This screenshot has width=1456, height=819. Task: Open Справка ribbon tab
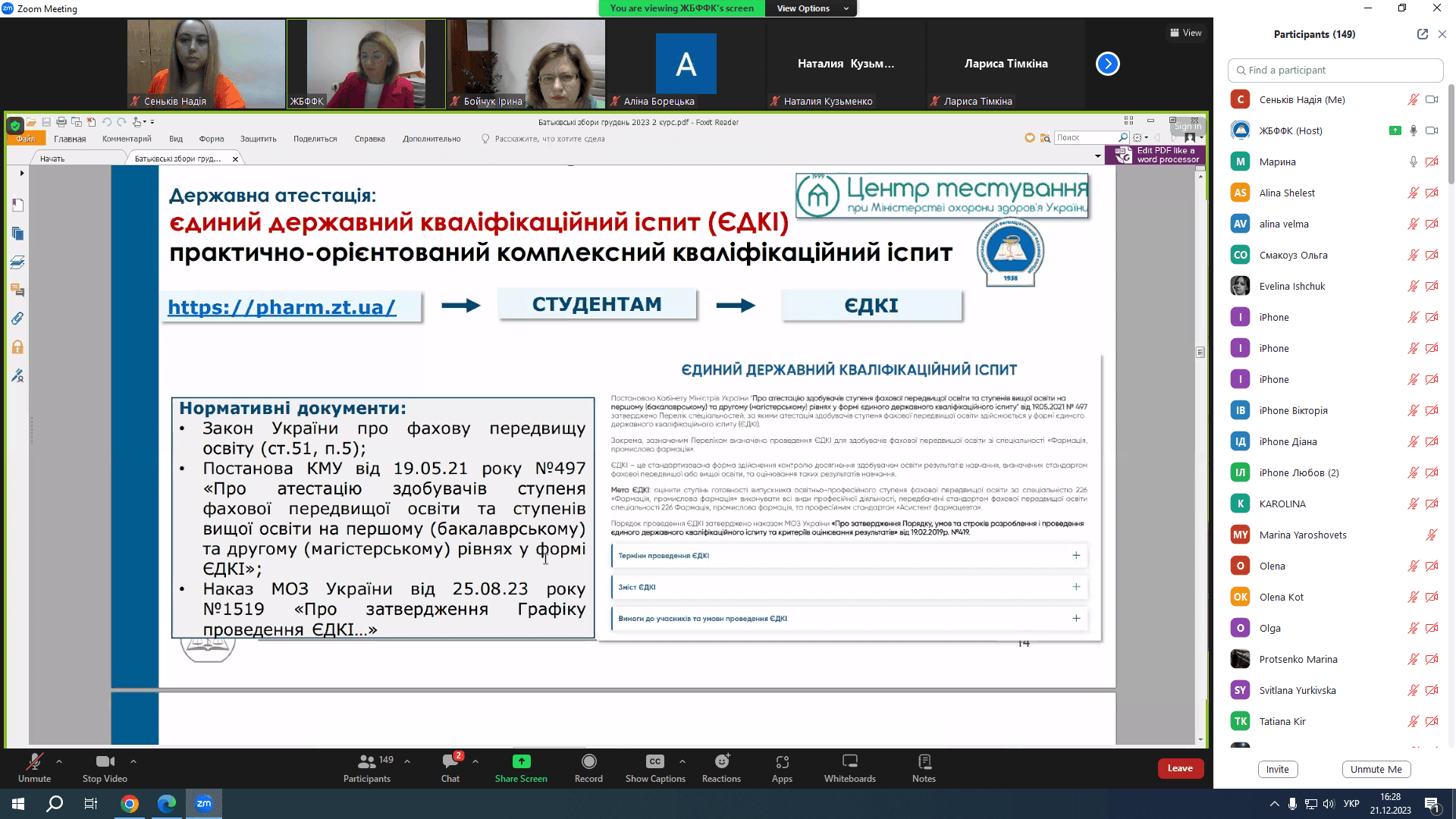click(369, 139)
